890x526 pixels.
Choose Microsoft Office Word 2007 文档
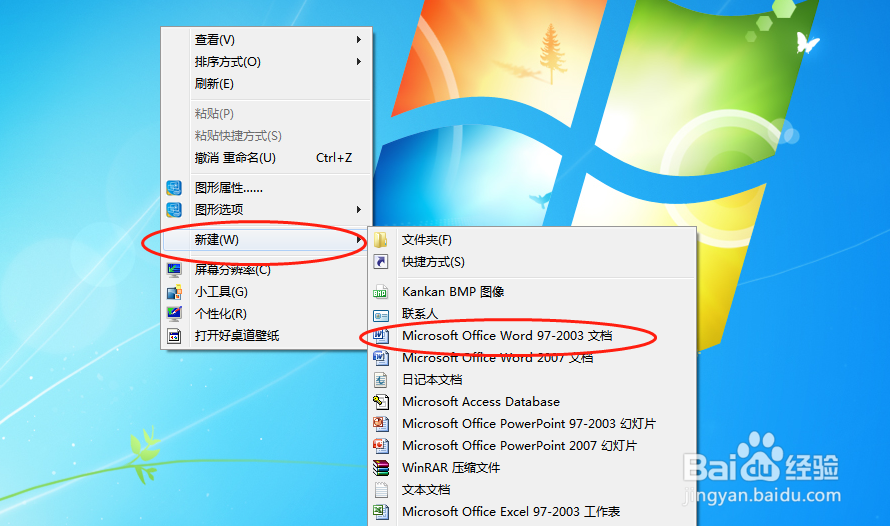pos(532,358)
